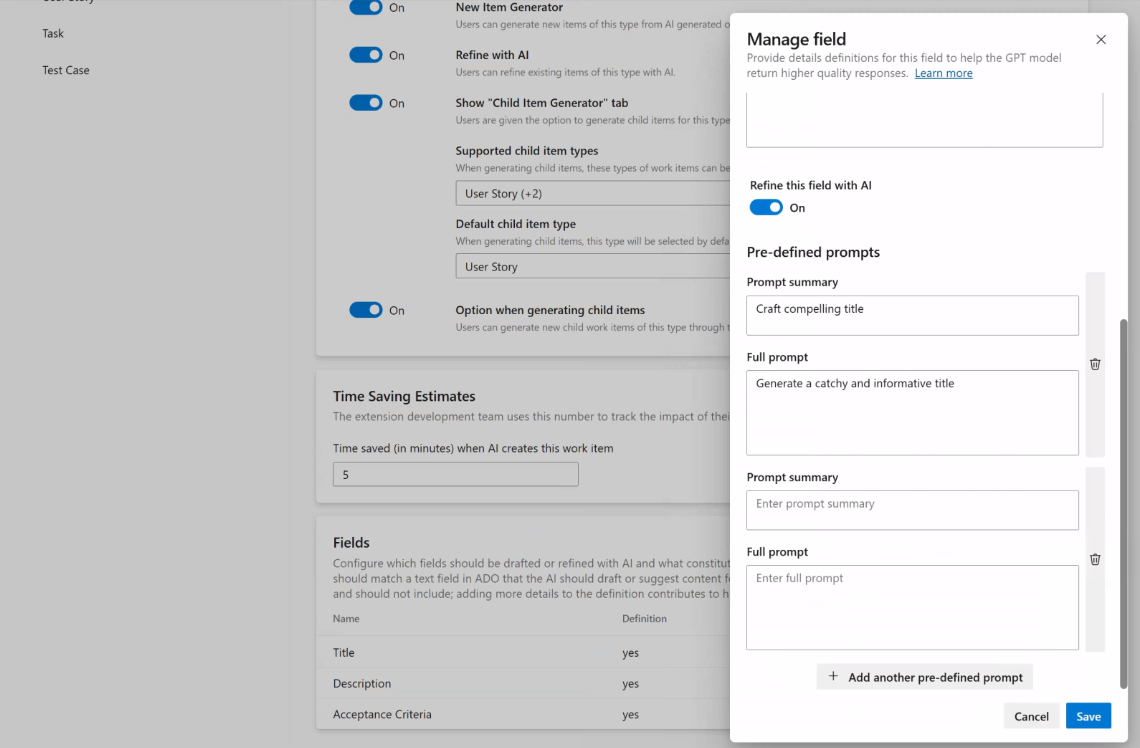Open Supported child item types dropdown
The height and width of the screenshot is (748, 1140).
click(592, 194)
